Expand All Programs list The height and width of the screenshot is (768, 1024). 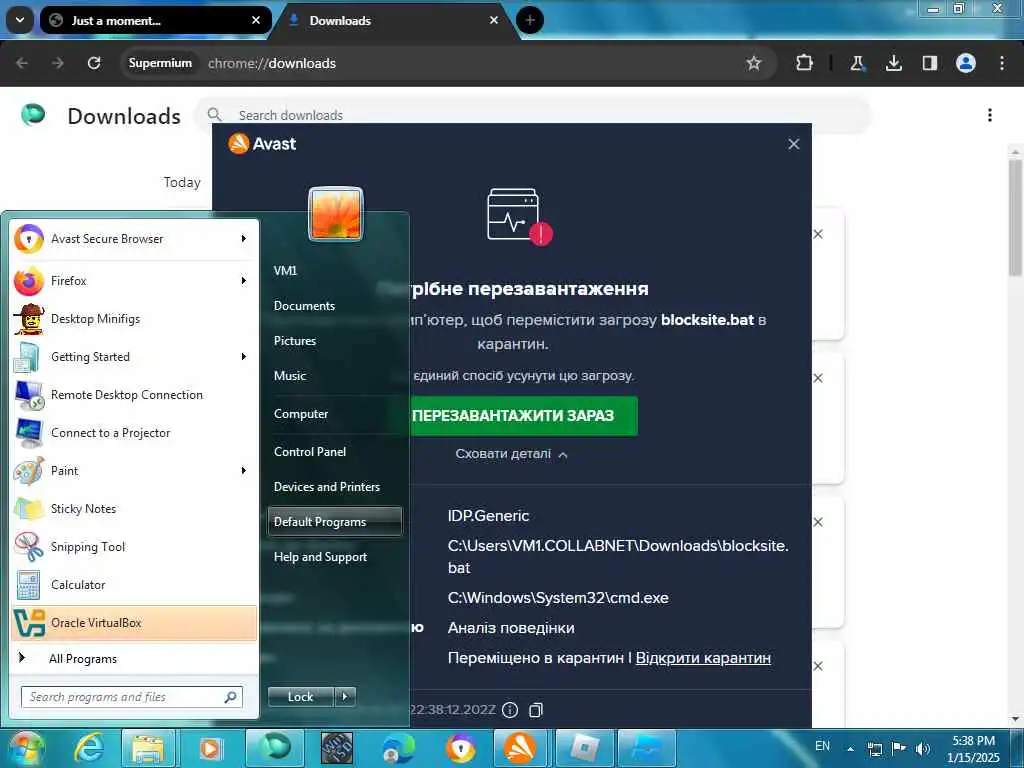point(134,658)
